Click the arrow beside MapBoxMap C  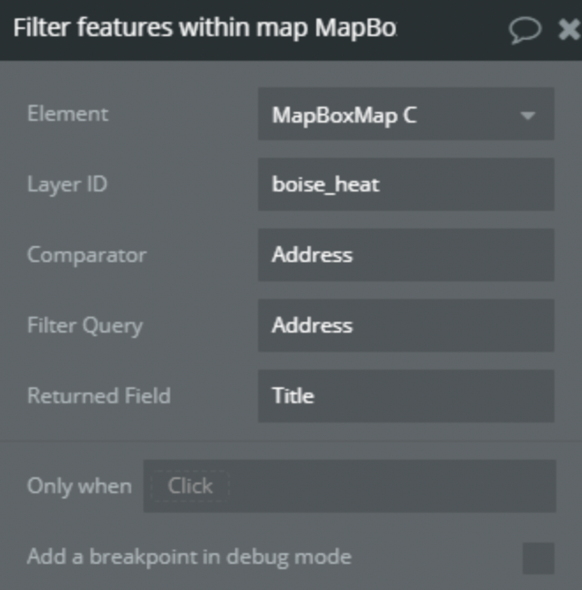[528, 116]
